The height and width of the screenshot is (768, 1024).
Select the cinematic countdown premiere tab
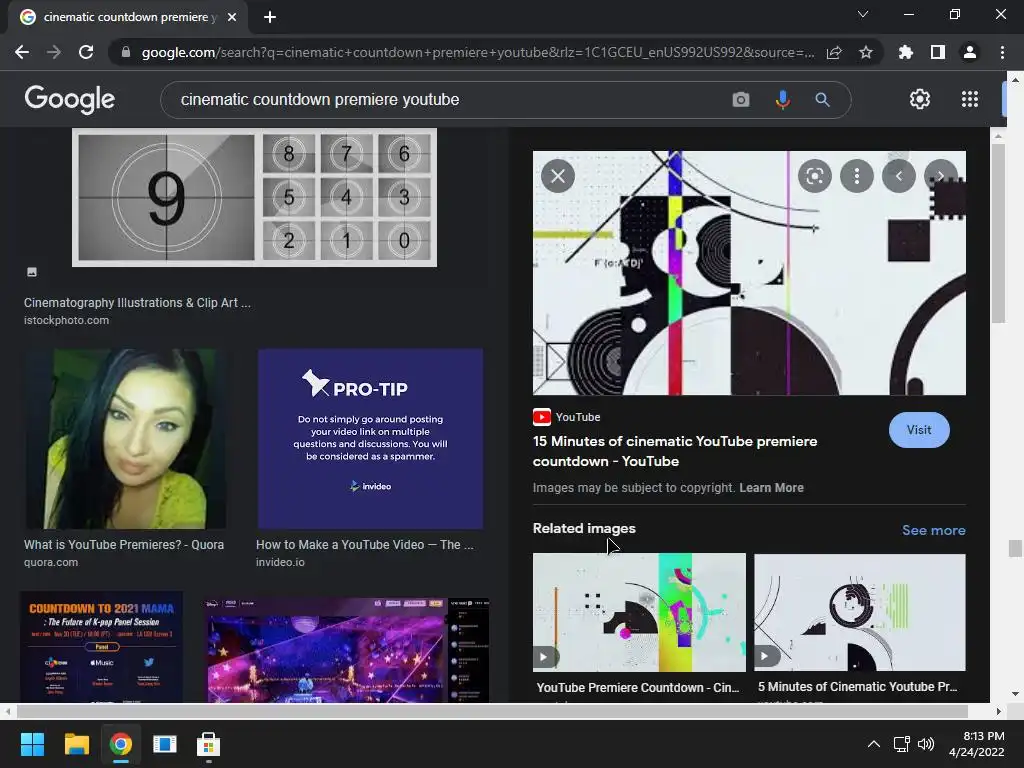coord(128,17)
